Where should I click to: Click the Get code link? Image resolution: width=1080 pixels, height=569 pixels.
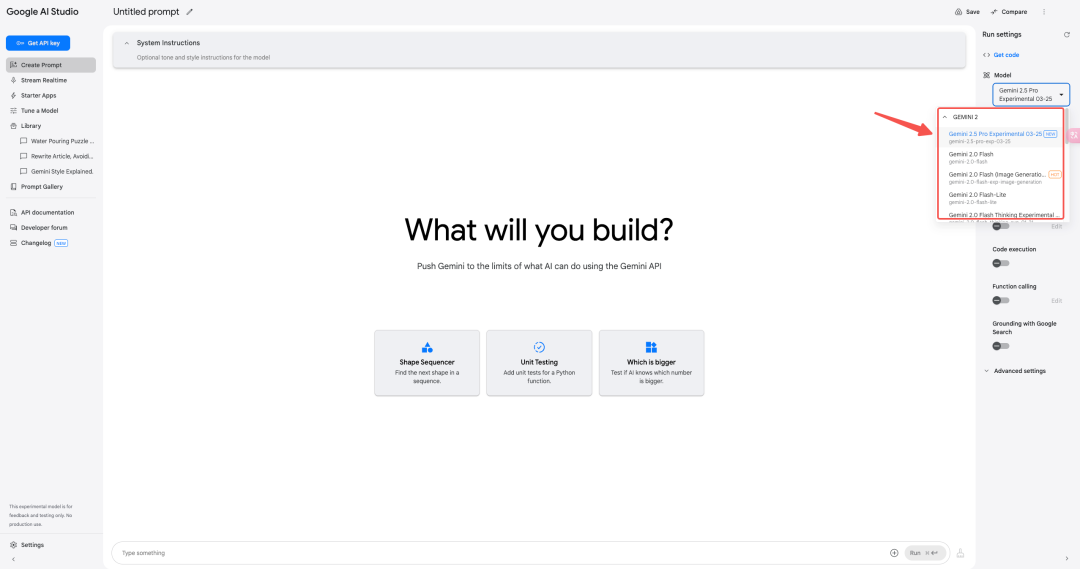1006,55
